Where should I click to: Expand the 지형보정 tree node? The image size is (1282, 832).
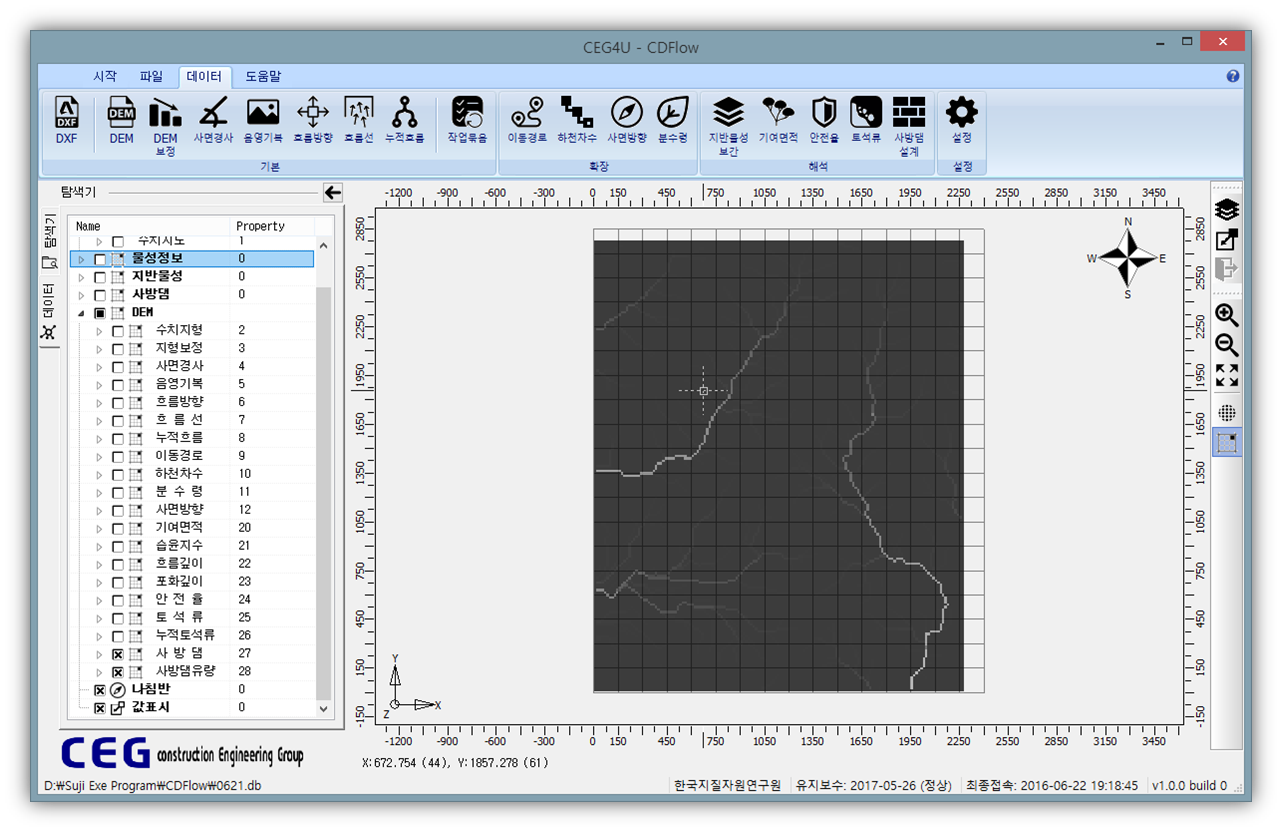click(x=99, y=349)
